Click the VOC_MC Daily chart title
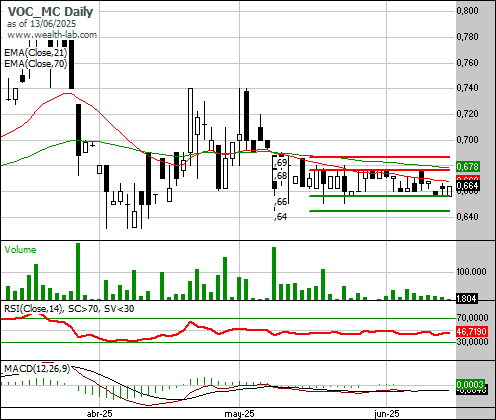496x420 pixels. (x=50, y=12)
